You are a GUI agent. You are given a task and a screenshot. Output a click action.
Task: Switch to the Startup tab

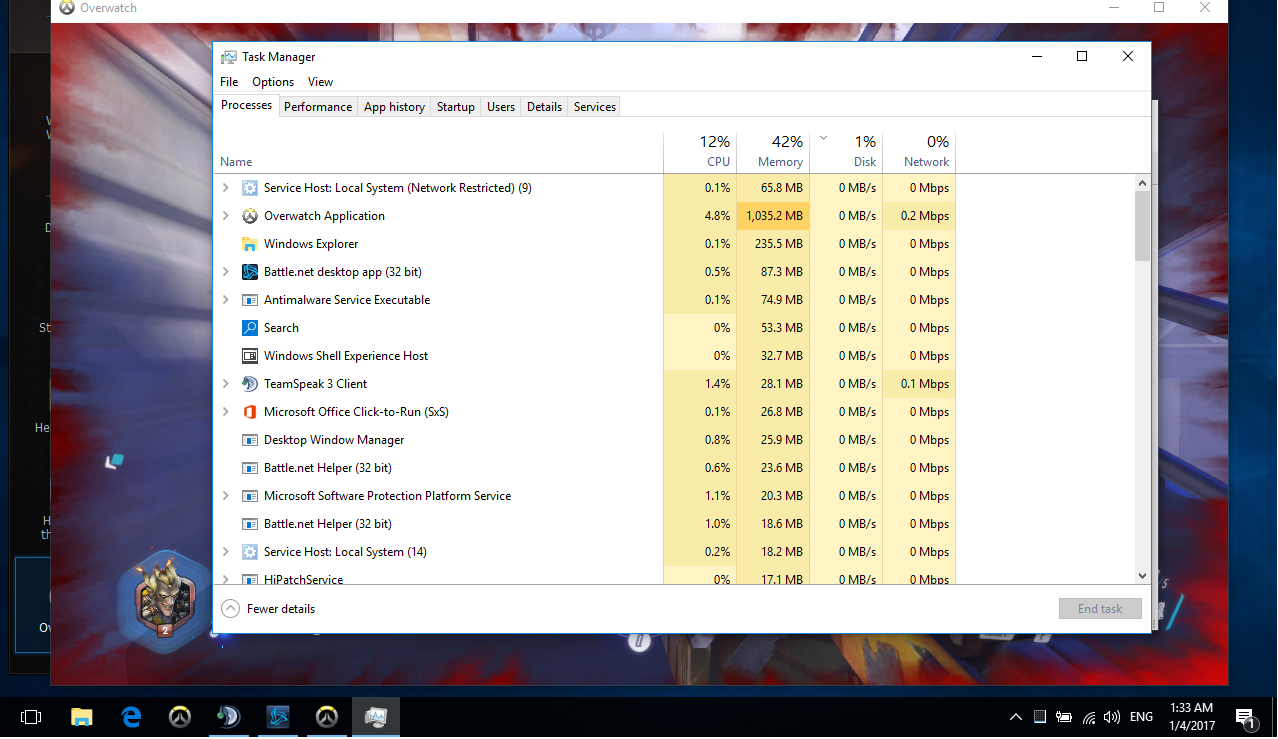[x=456, y=107]
